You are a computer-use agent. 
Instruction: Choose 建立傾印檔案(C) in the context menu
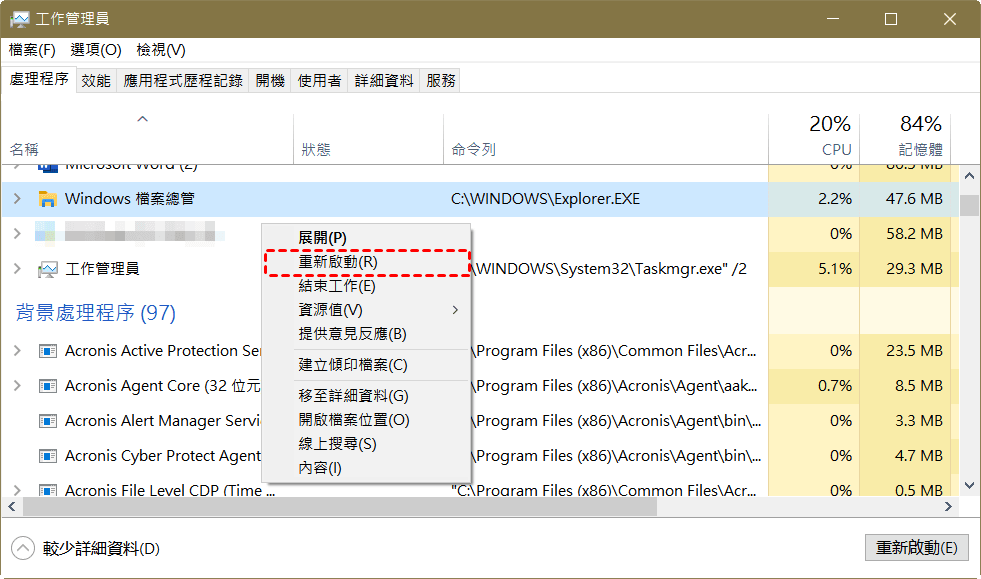[366, 365]
